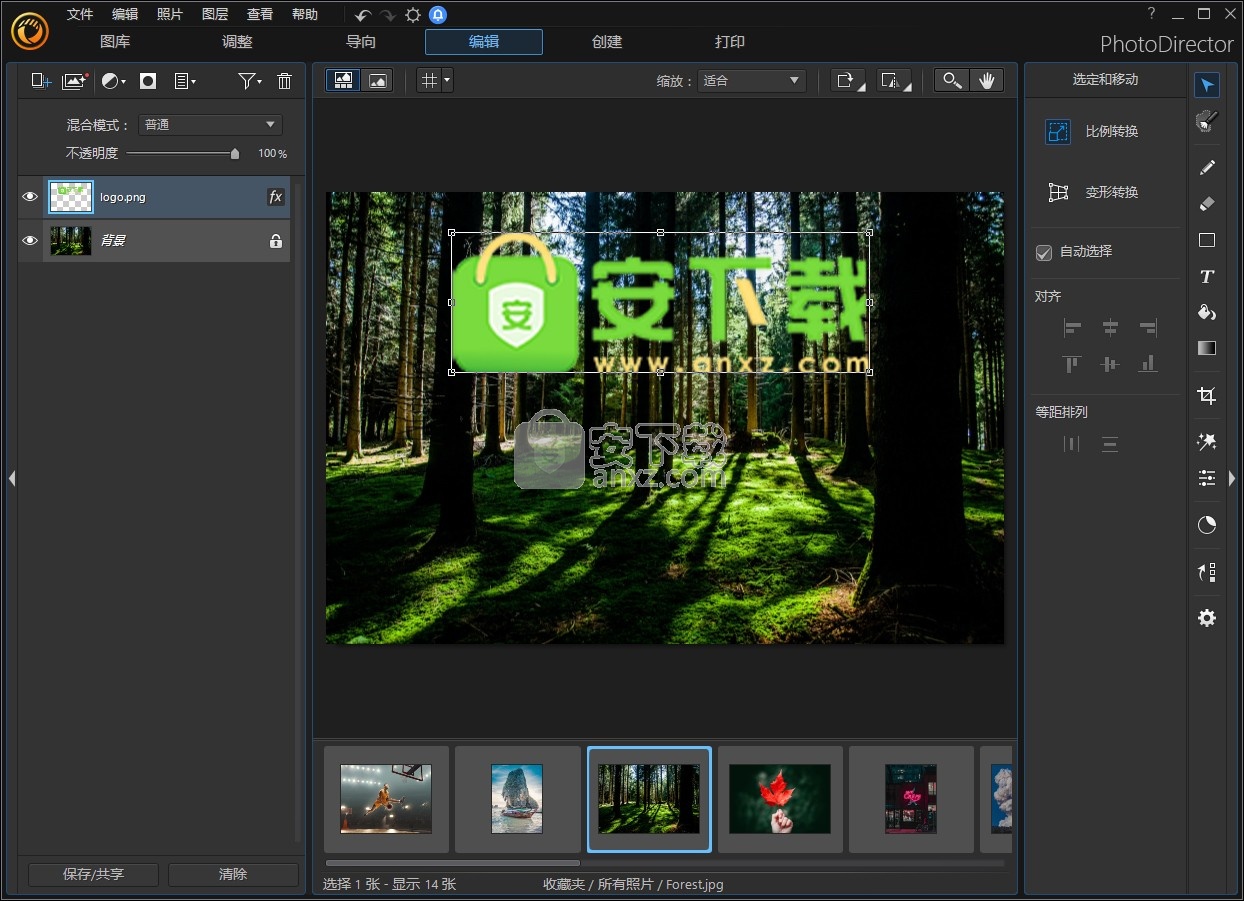
Task: Open the secondary display dropdown icon
Action: point(894,81)
